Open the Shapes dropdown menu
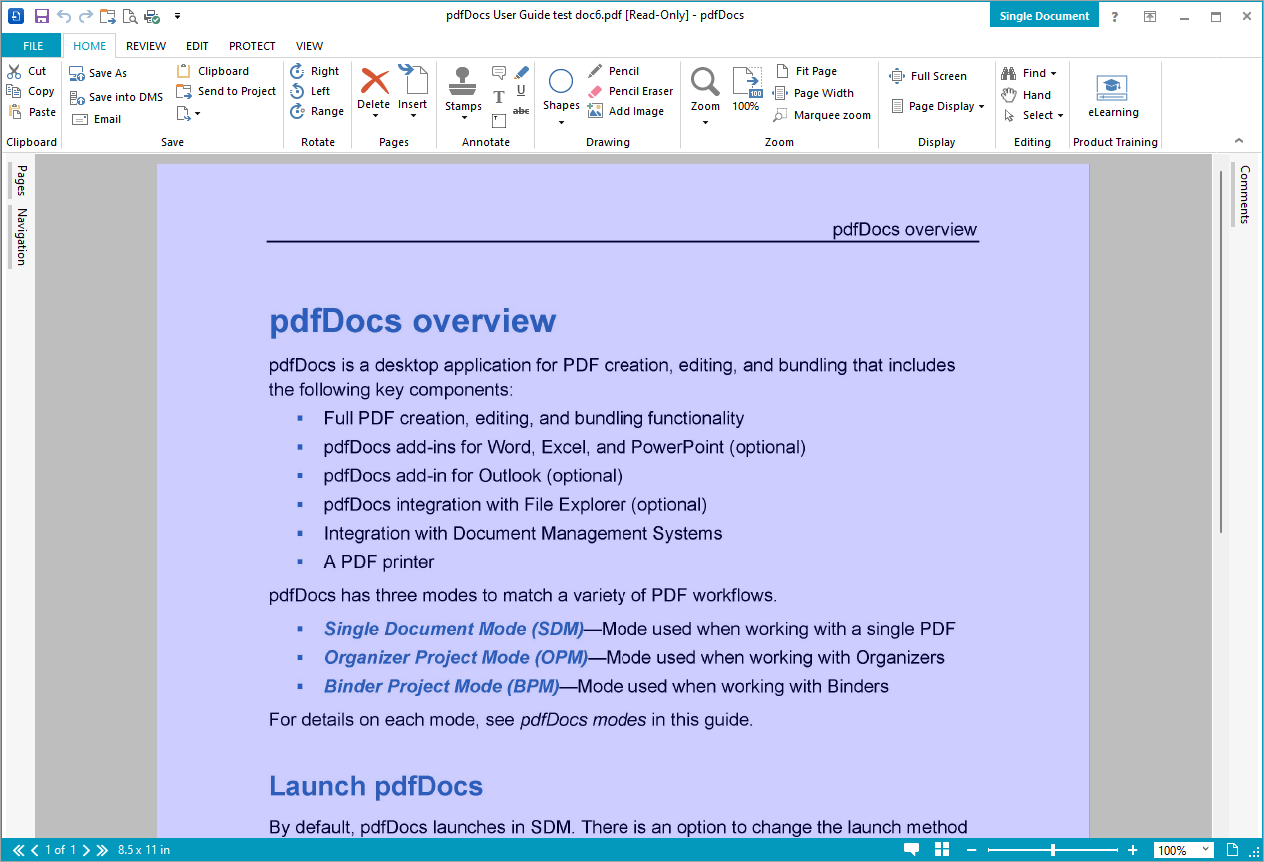Image resolution: width=1264 pixels, height=862 pixels. click(x=561, y=95)
